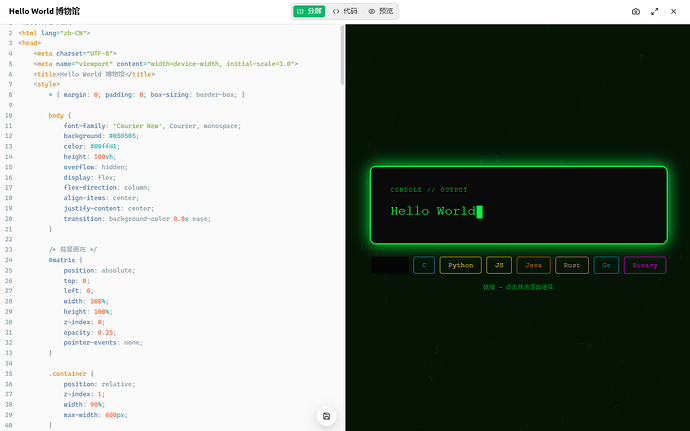690x431 pixels.
Task: Switch to 分屏 split view
Action: click(309, 11)
